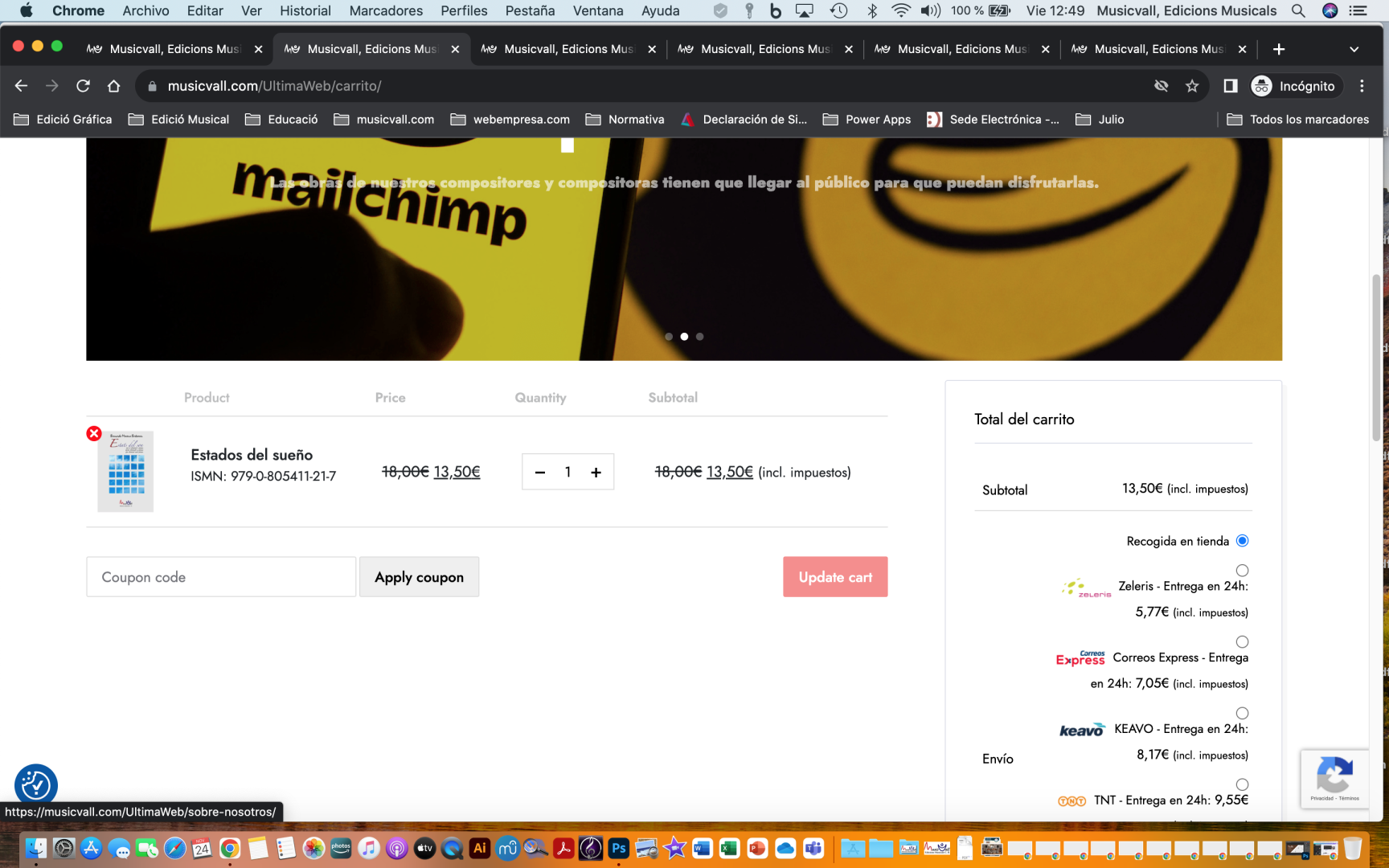Open Estados del sueño product link
This screenshot has height=868, width=1389.
click(252, 455)
